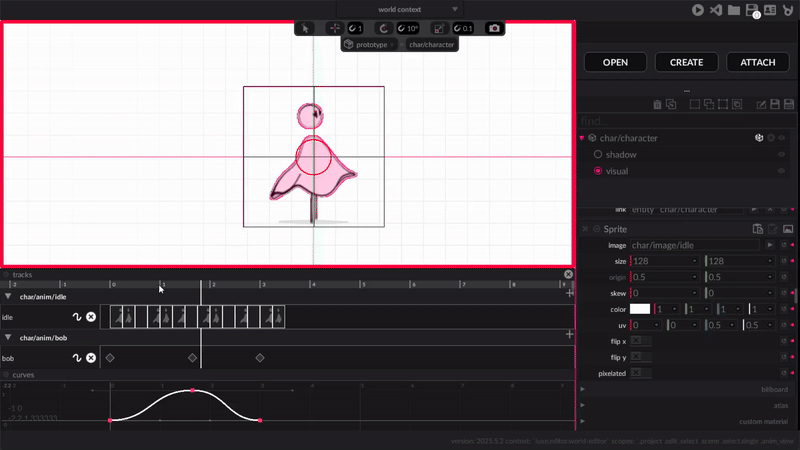The image size is (800, 450).
Task: Enable the pixelated checkbox
Action: point(636,373)
